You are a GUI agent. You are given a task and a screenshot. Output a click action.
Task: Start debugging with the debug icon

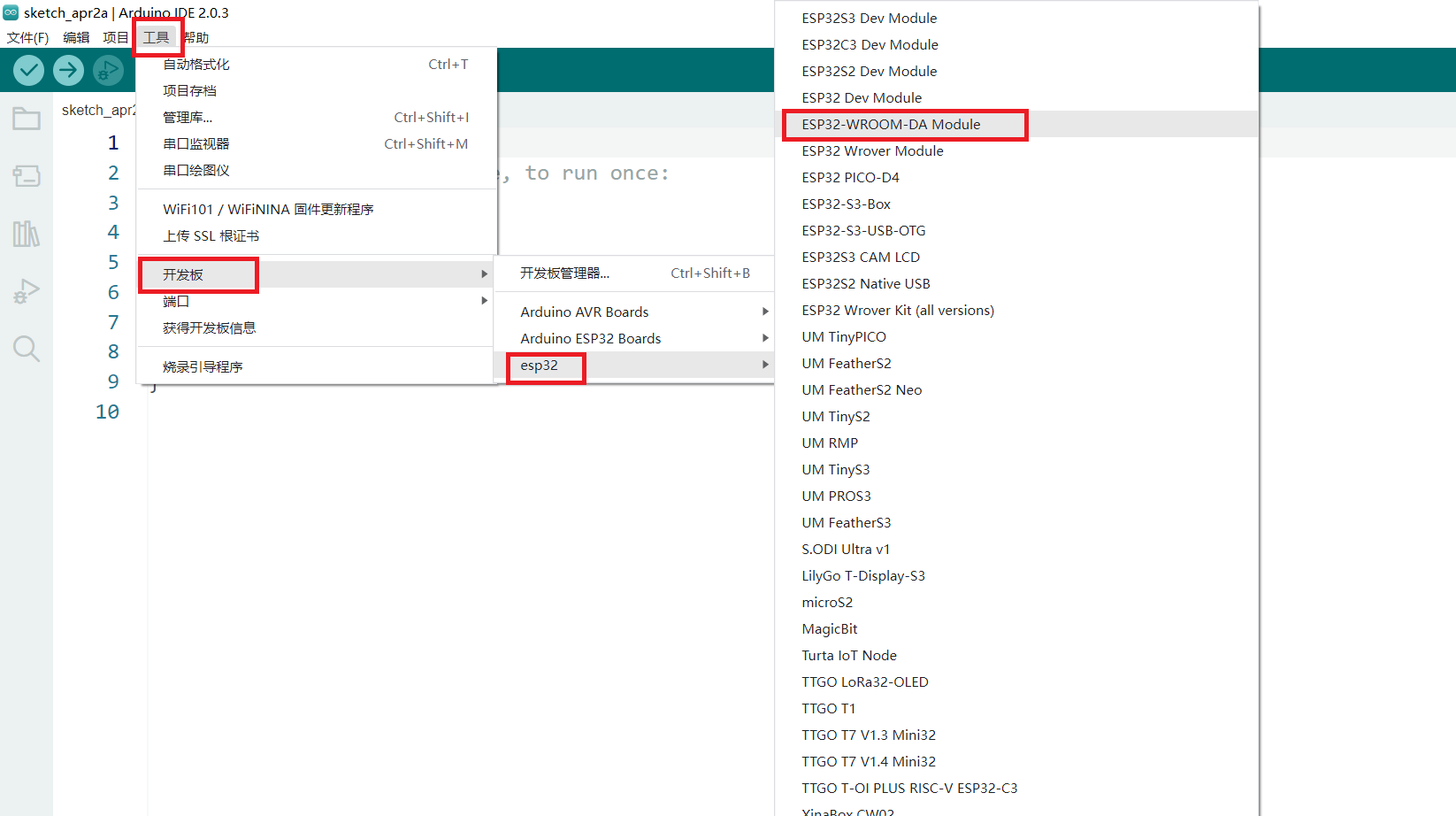[x=108, y=70]
